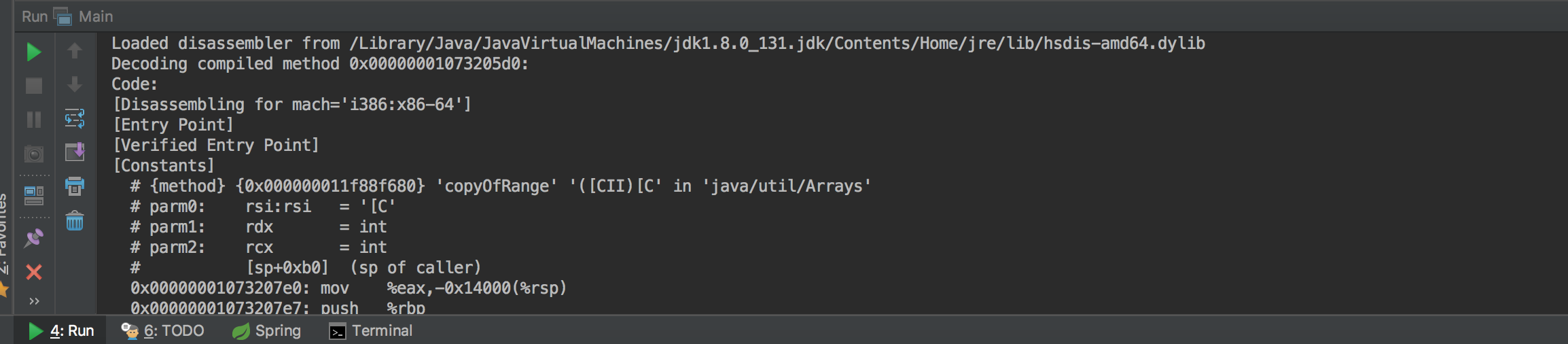Click the Stop process square icon
1568x344 pixels.
[33, 86]
